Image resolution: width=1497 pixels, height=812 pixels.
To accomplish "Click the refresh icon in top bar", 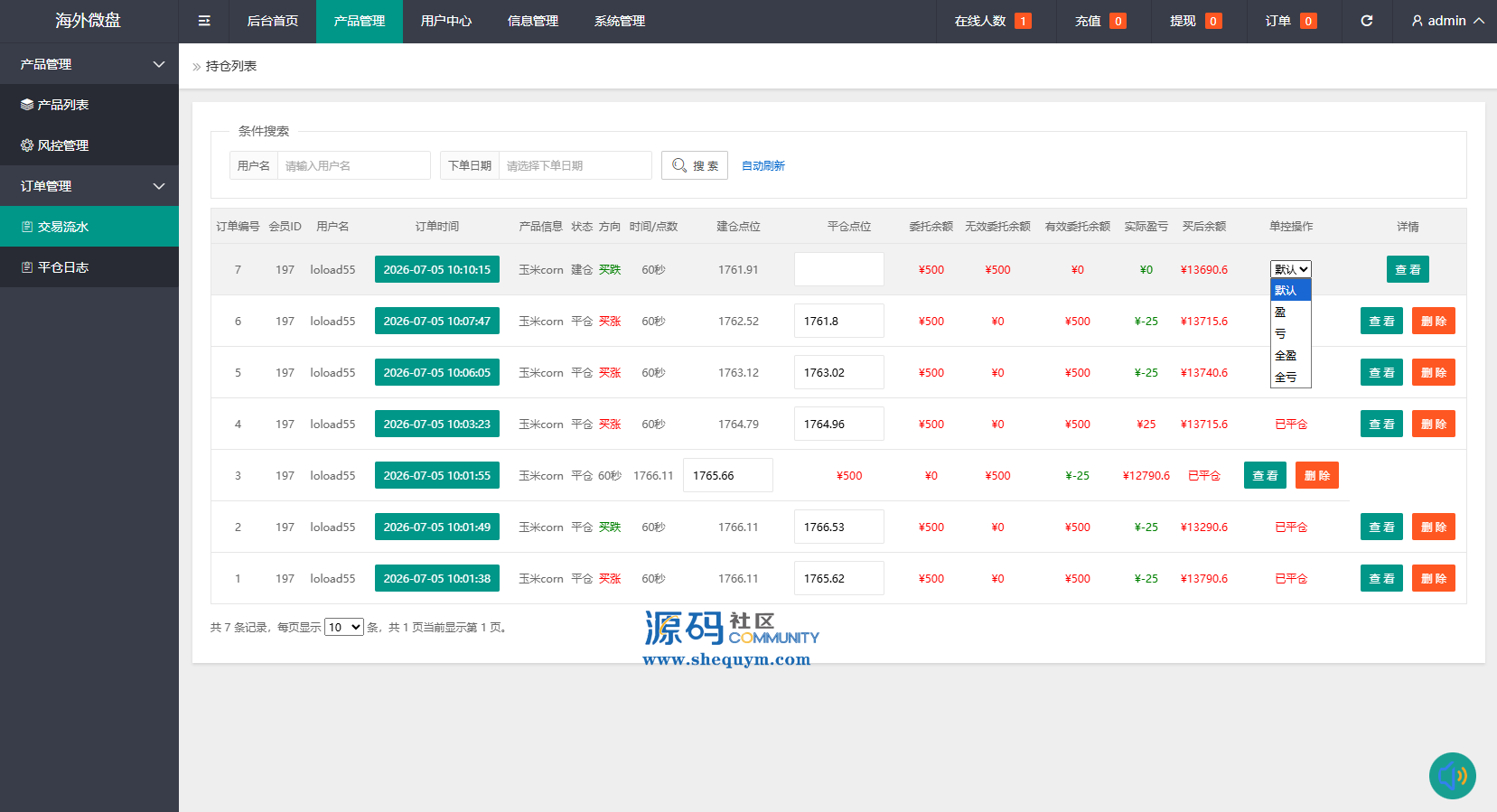I will tap(1367, 21).
